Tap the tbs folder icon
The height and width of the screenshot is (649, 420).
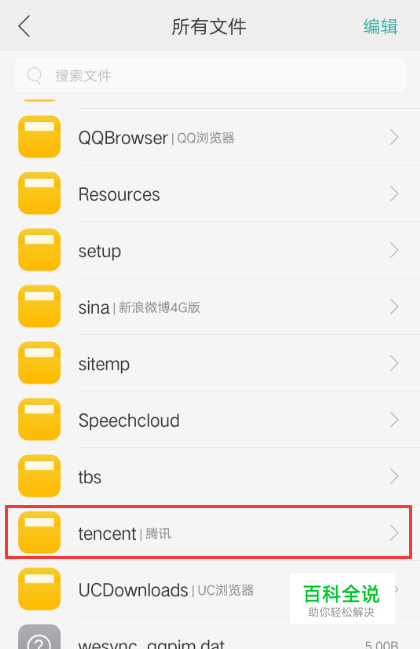(39, 476)
